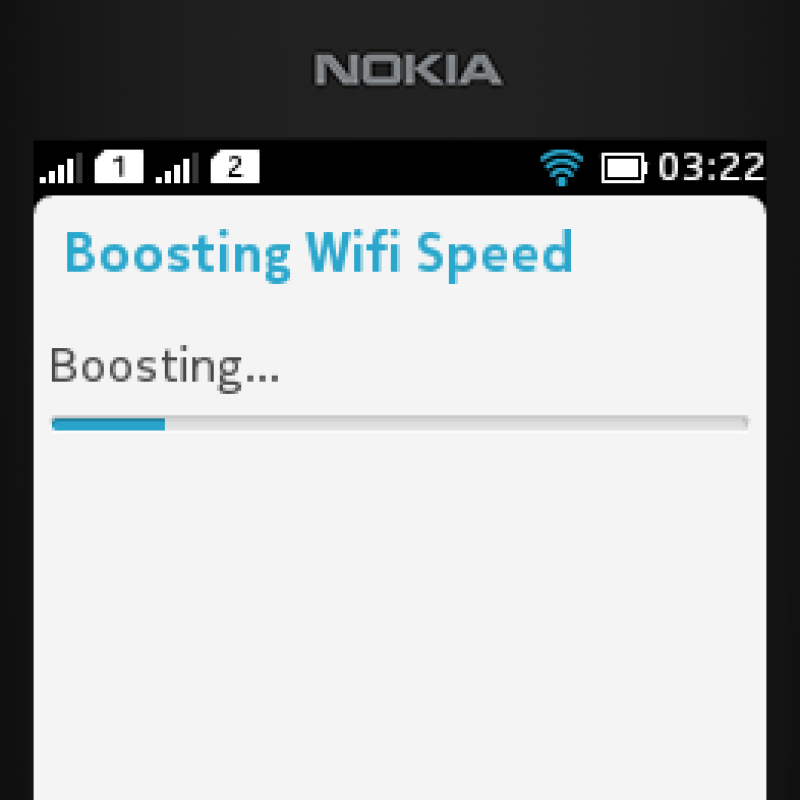Click the 03:22 clock in status bar
Viewport: 800px width, 800px height.
click(x=711, y=166)
